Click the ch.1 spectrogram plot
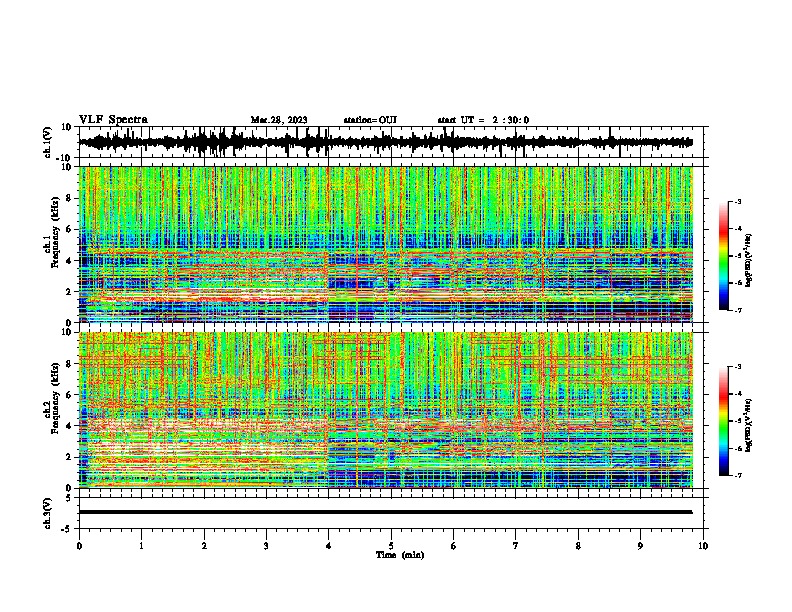 pyautogui.click(x=386, y=244)
